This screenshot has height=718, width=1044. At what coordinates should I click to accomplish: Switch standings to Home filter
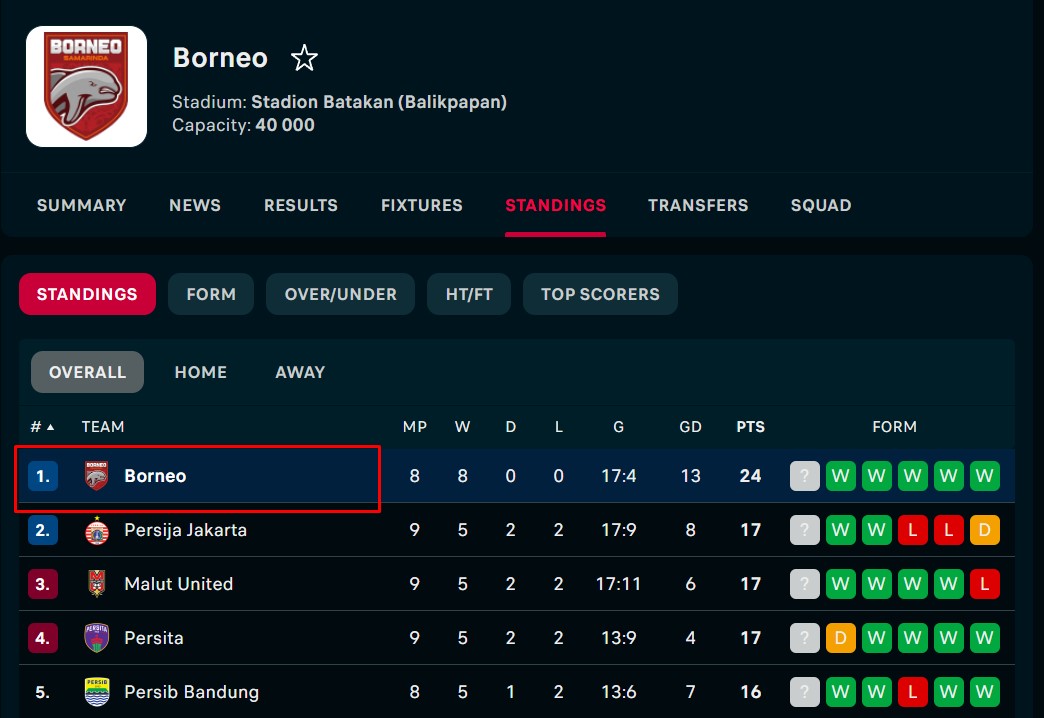tap(200, 372)
